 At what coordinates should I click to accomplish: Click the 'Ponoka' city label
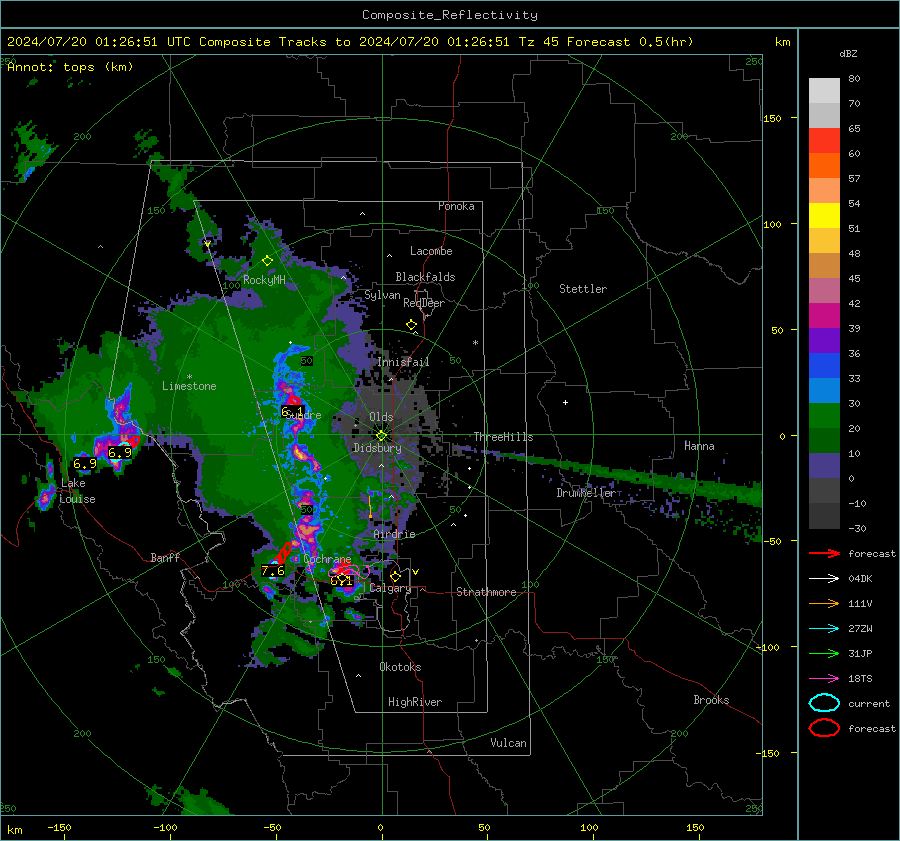click(x=456, y=206)
